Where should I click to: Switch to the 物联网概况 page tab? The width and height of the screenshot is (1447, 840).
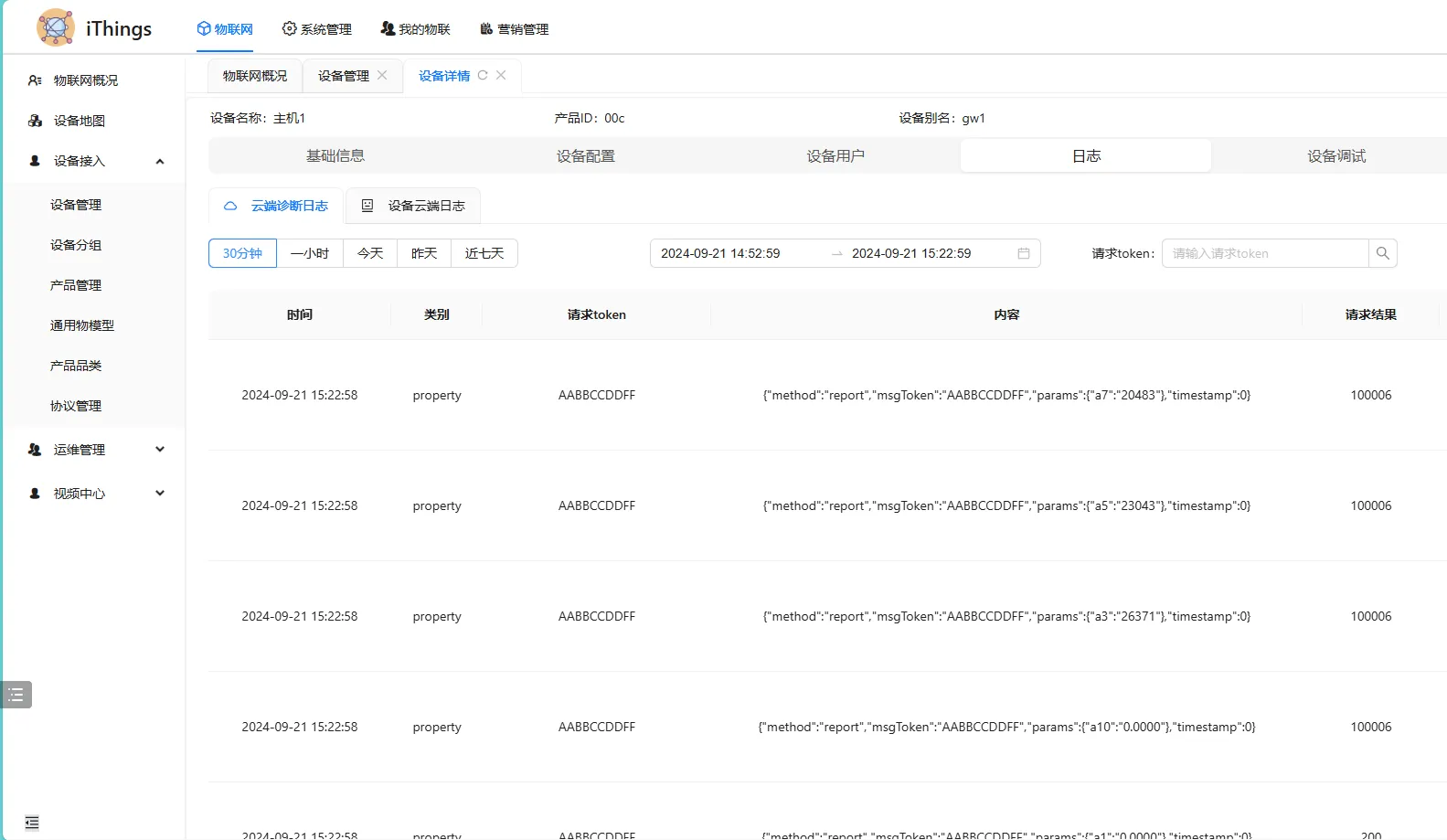(x=255, y=76)
